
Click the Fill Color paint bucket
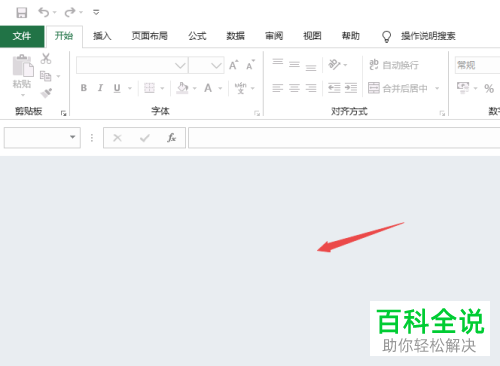[x=182, y=88]
